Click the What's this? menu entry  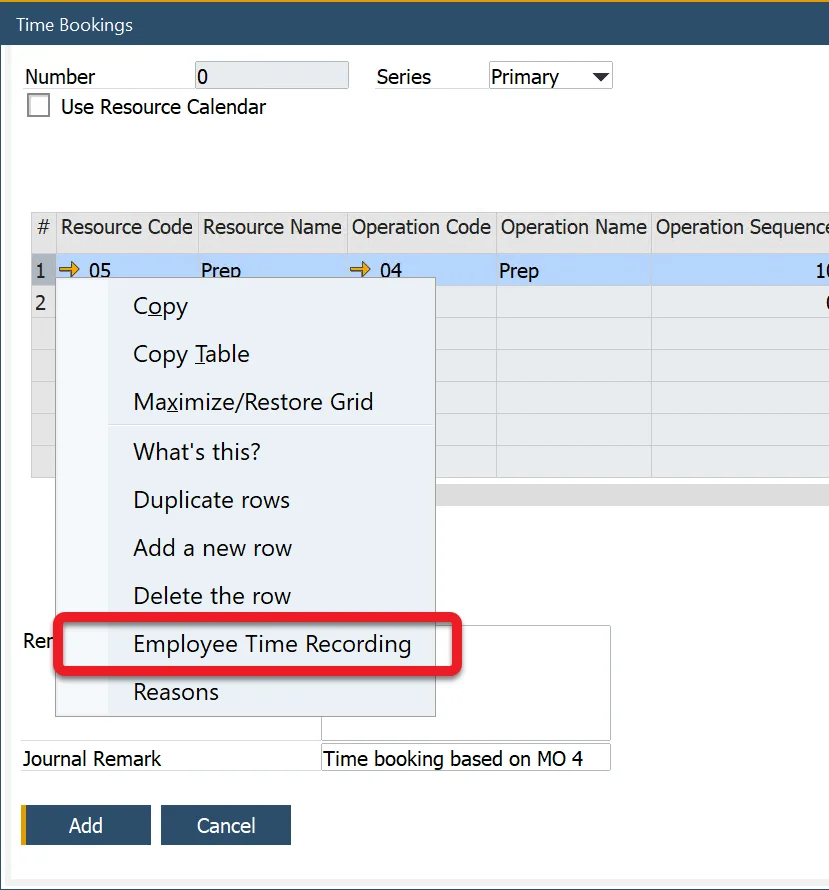[x=197, y=452]
